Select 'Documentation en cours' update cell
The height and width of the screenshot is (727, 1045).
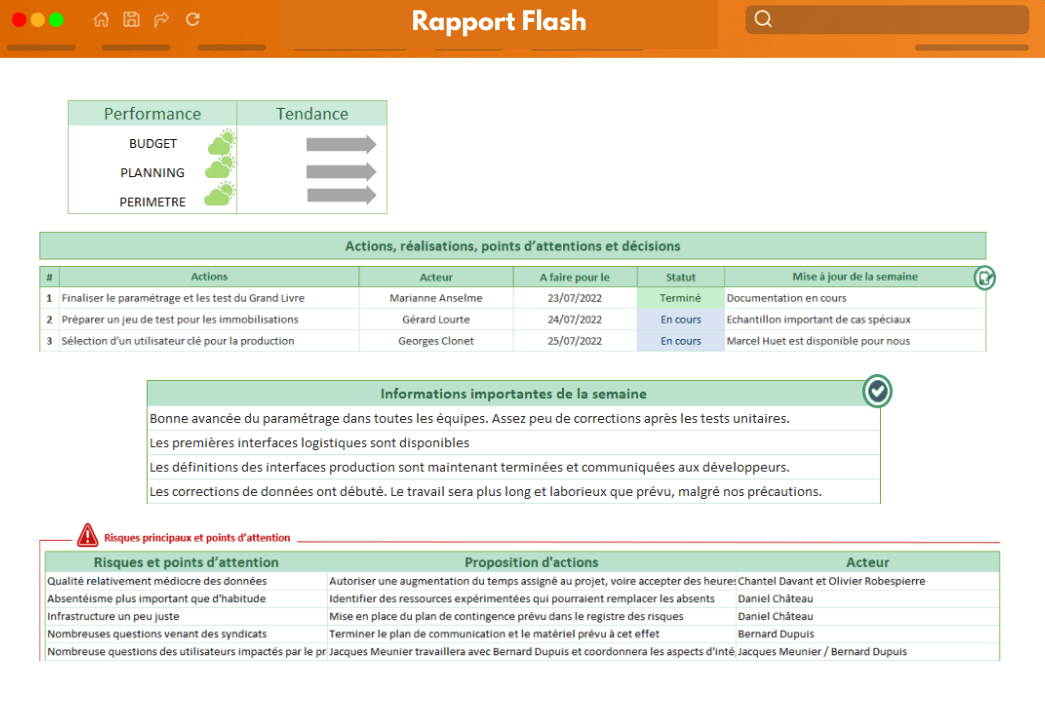coord(855,298)
